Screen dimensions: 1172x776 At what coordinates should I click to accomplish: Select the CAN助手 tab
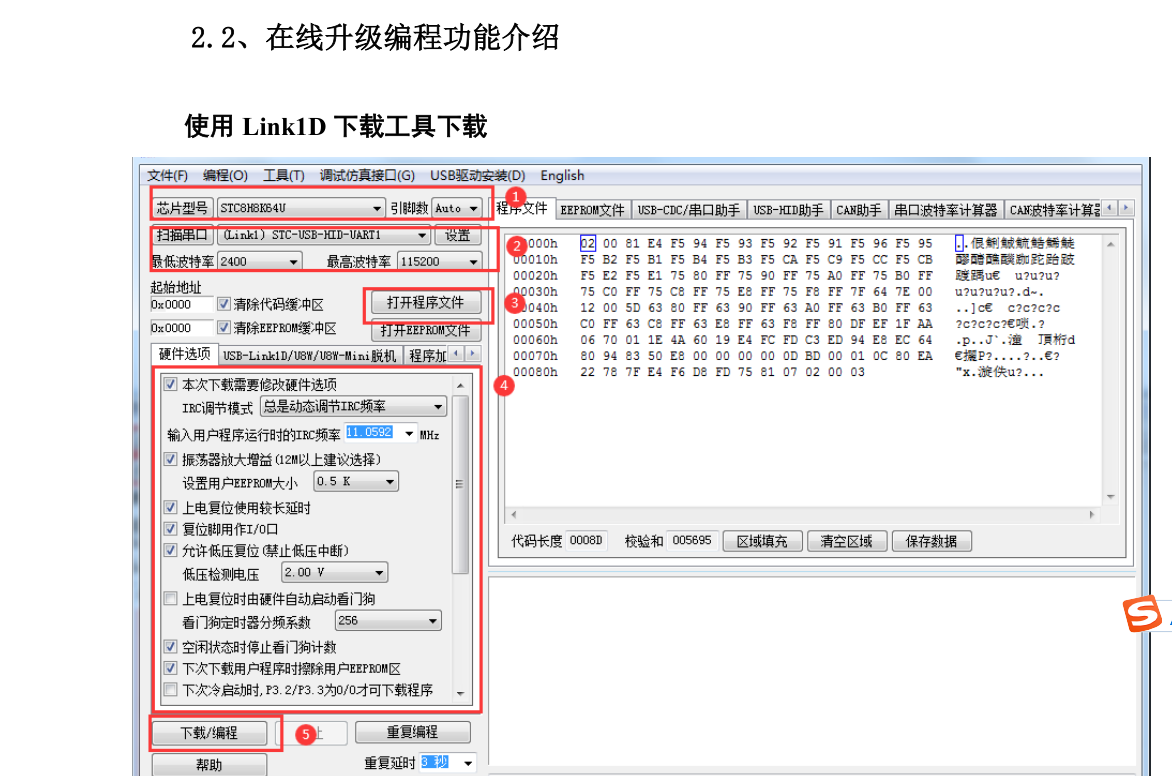coord(859,210)
